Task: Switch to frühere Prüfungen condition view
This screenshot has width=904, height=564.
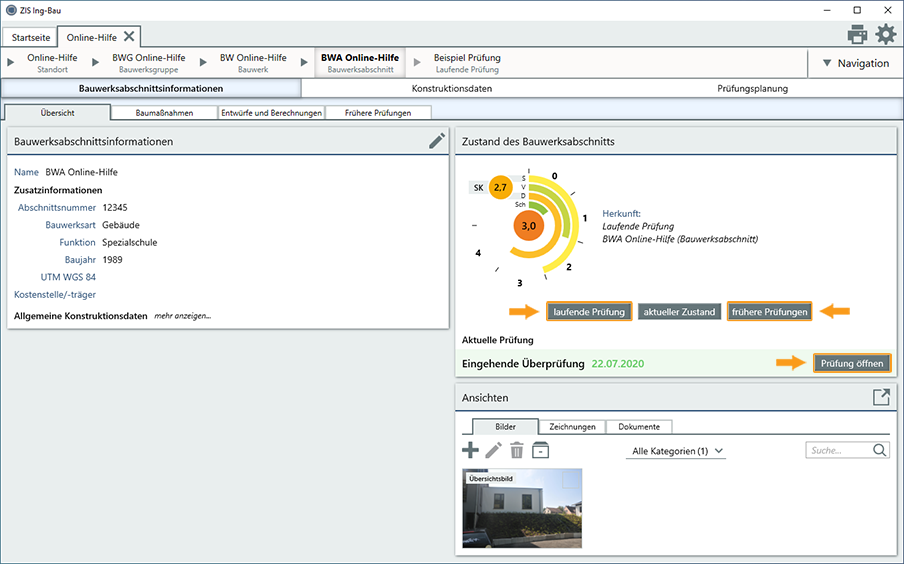Action: pos(769,312)
